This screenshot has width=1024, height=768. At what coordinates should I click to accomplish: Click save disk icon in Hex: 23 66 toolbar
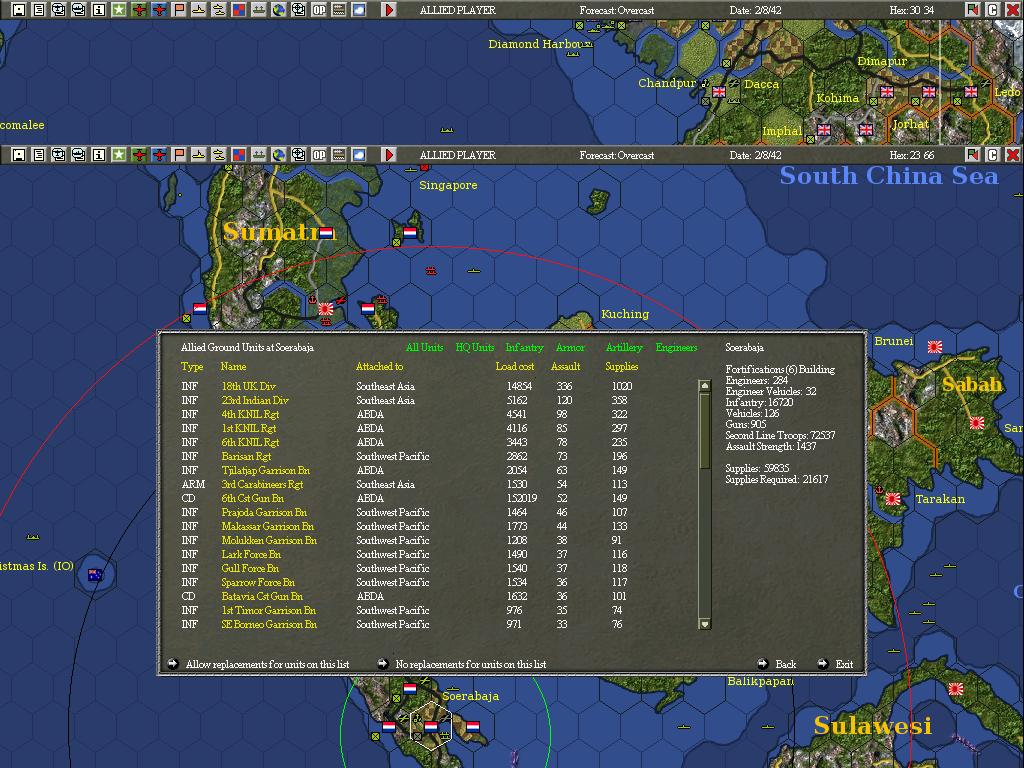[x=19, y=155]
